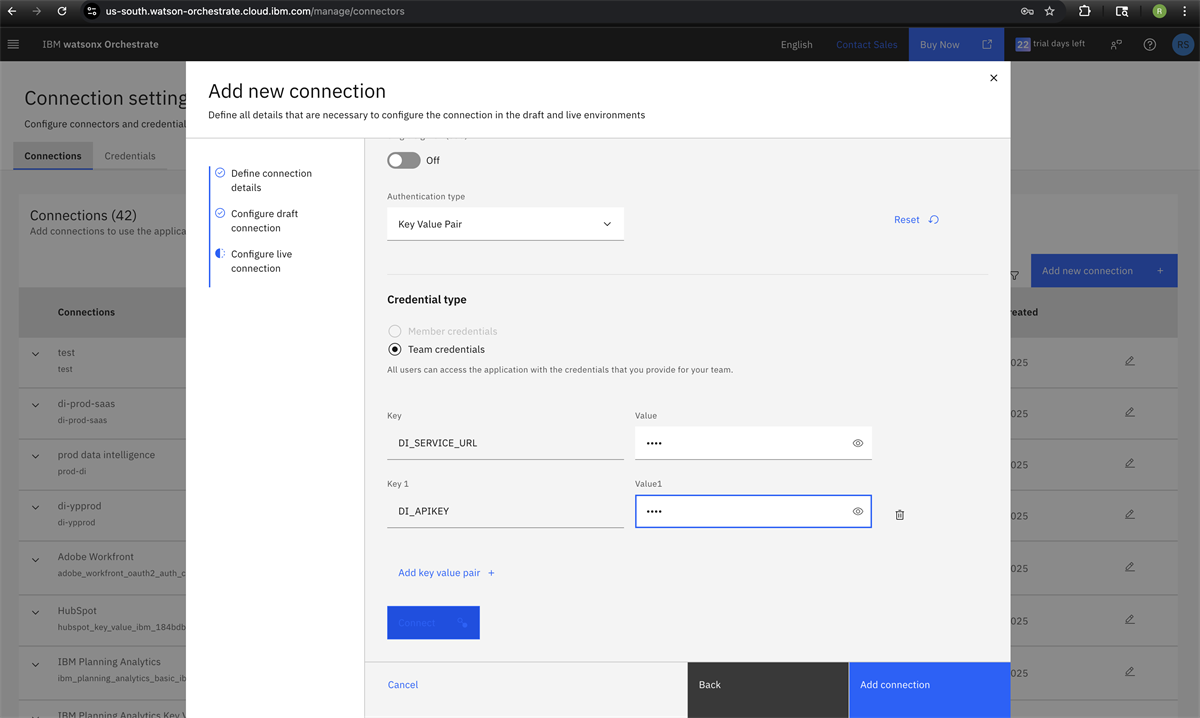
Task: Open the team members icon
Action: click(x=1116, y=44)
